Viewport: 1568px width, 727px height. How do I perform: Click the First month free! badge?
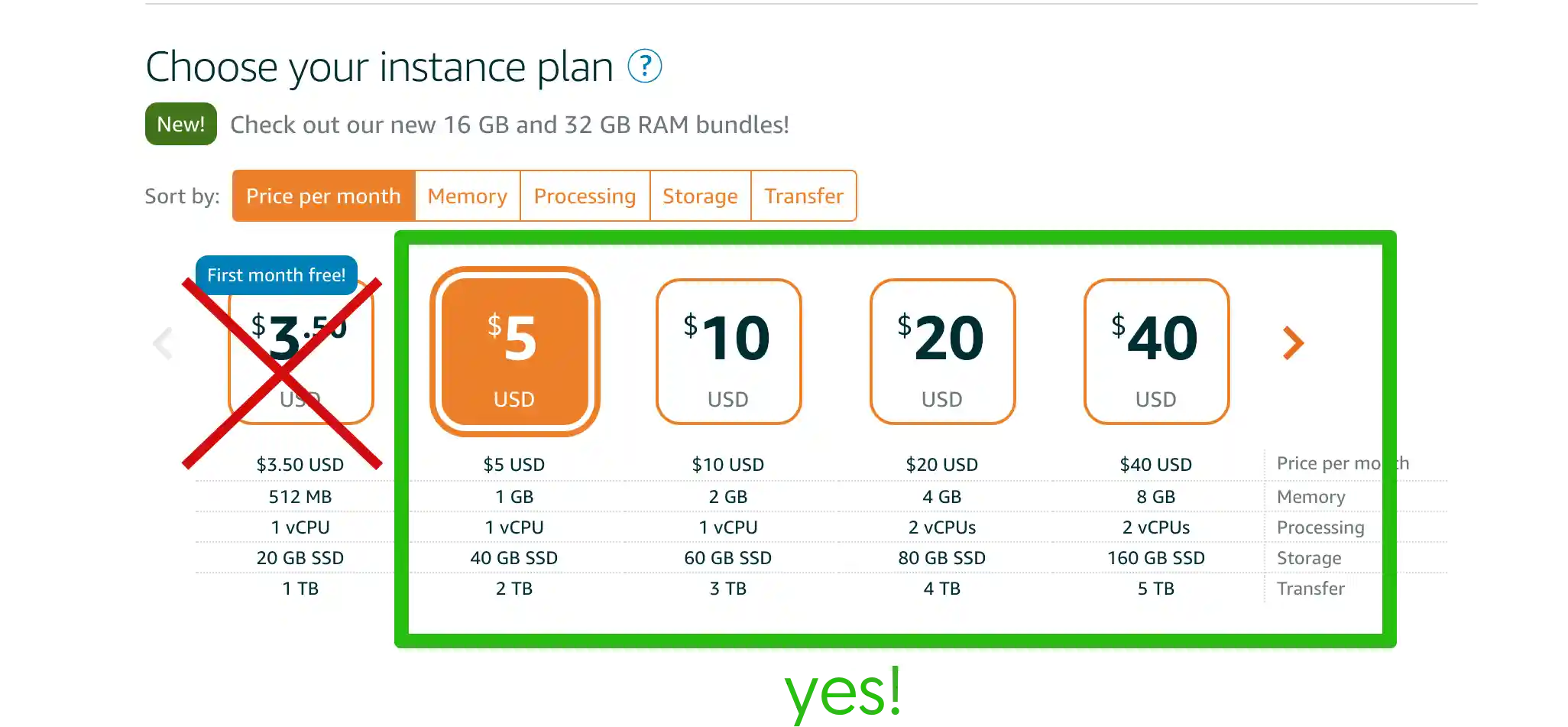276,275
